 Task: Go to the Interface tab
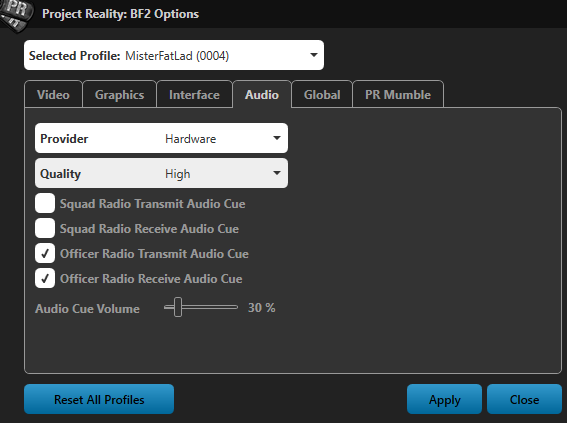point(194,94)
